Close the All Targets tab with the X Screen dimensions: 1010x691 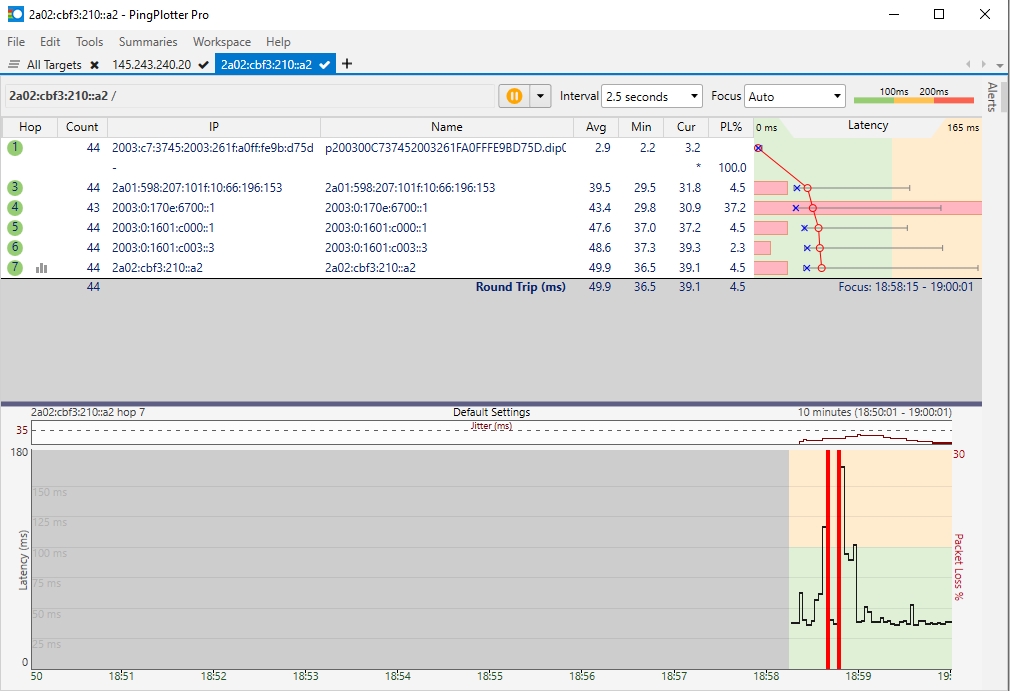[x=95, y=65]
